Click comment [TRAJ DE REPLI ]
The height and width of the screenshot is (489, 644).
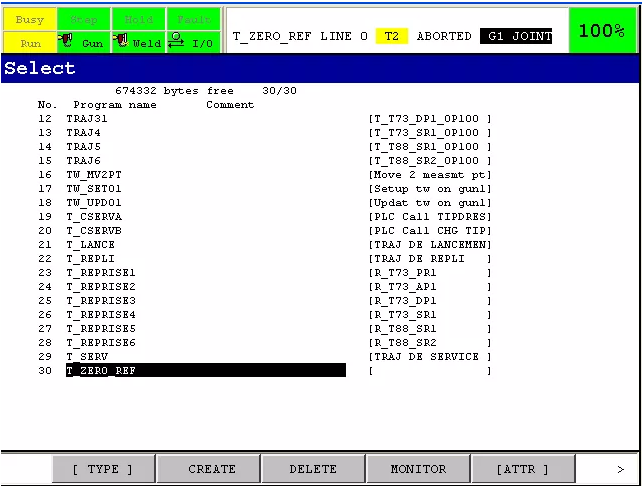(430, 259)
